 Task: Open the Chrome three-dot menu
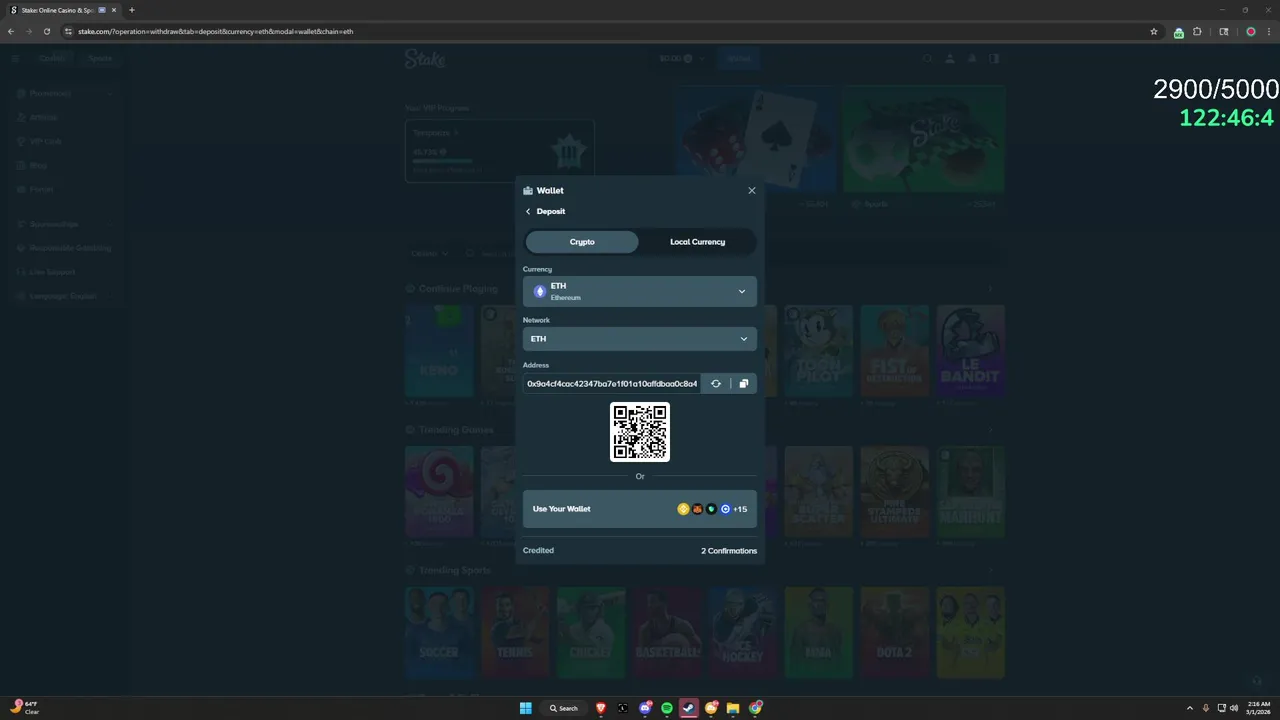click(1268, 31)
